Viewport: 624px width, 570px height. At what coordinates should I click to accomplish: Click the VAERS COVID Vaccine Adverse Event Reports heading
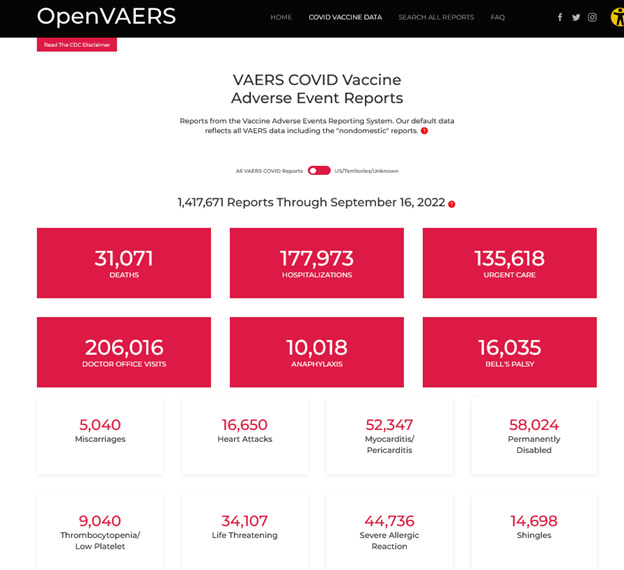click(x=317, y=89)
